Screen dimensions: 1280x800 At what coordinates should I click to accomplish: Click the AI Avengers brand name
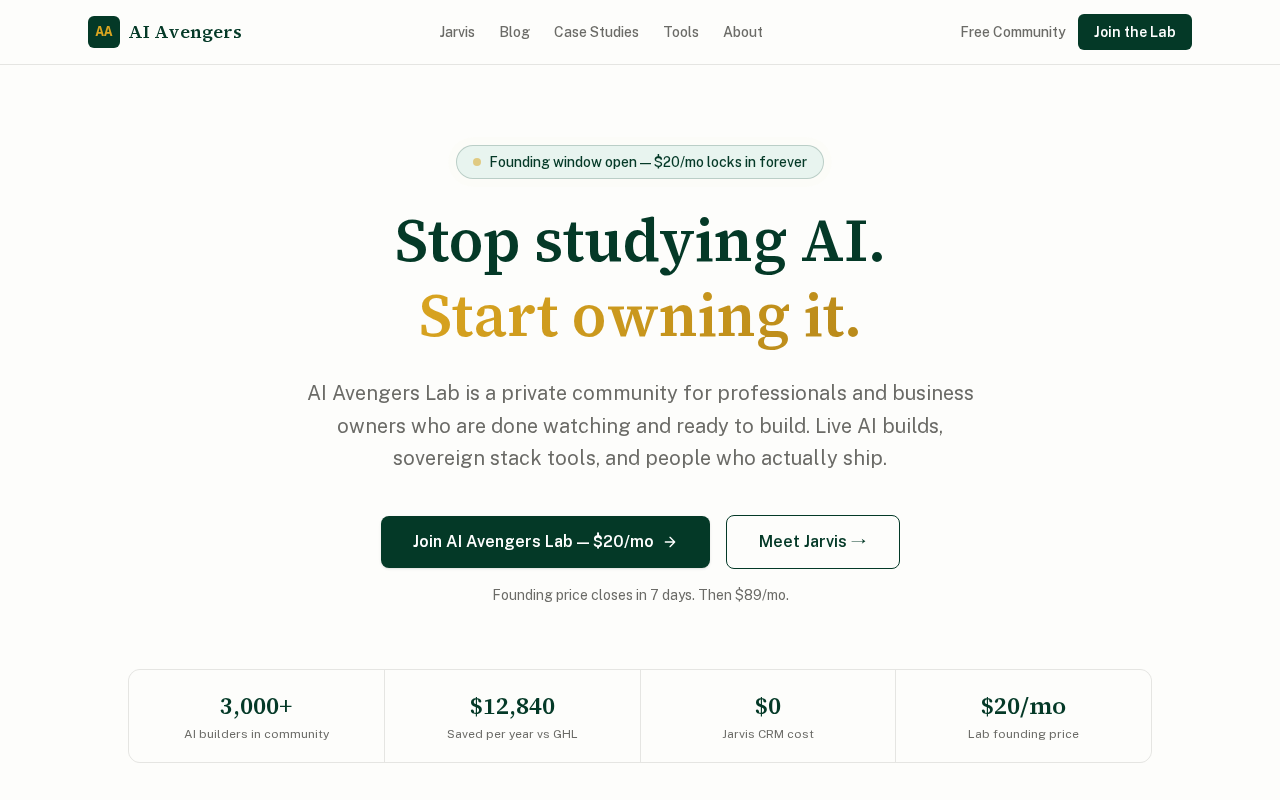pos(185,32)
